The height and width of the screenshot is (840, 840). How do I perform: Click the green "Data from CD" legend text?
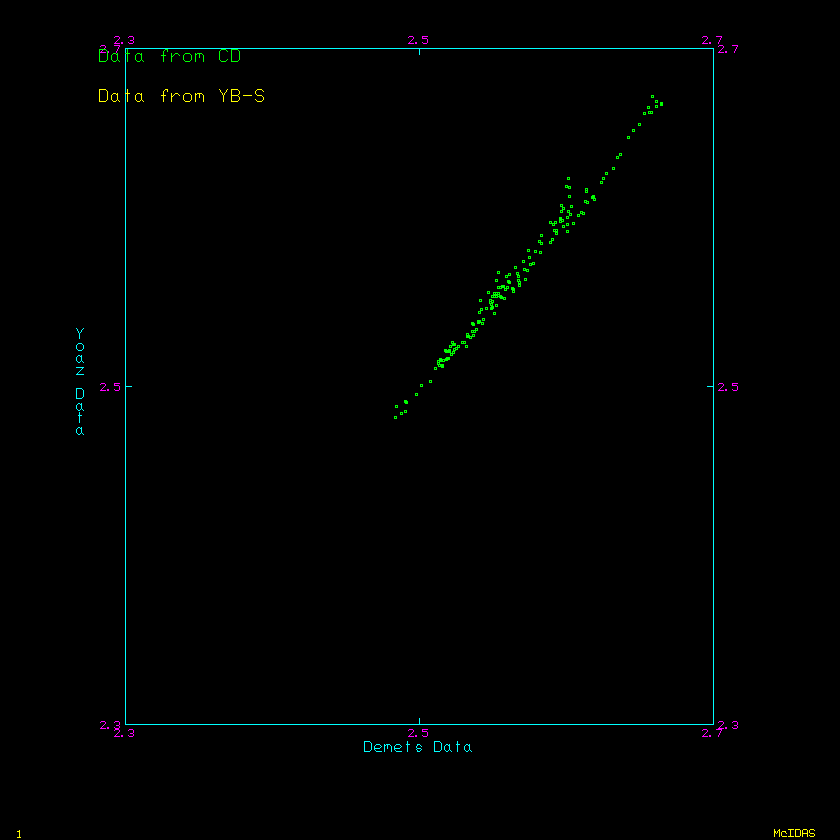pyautogui.click(x=169, y=57)
